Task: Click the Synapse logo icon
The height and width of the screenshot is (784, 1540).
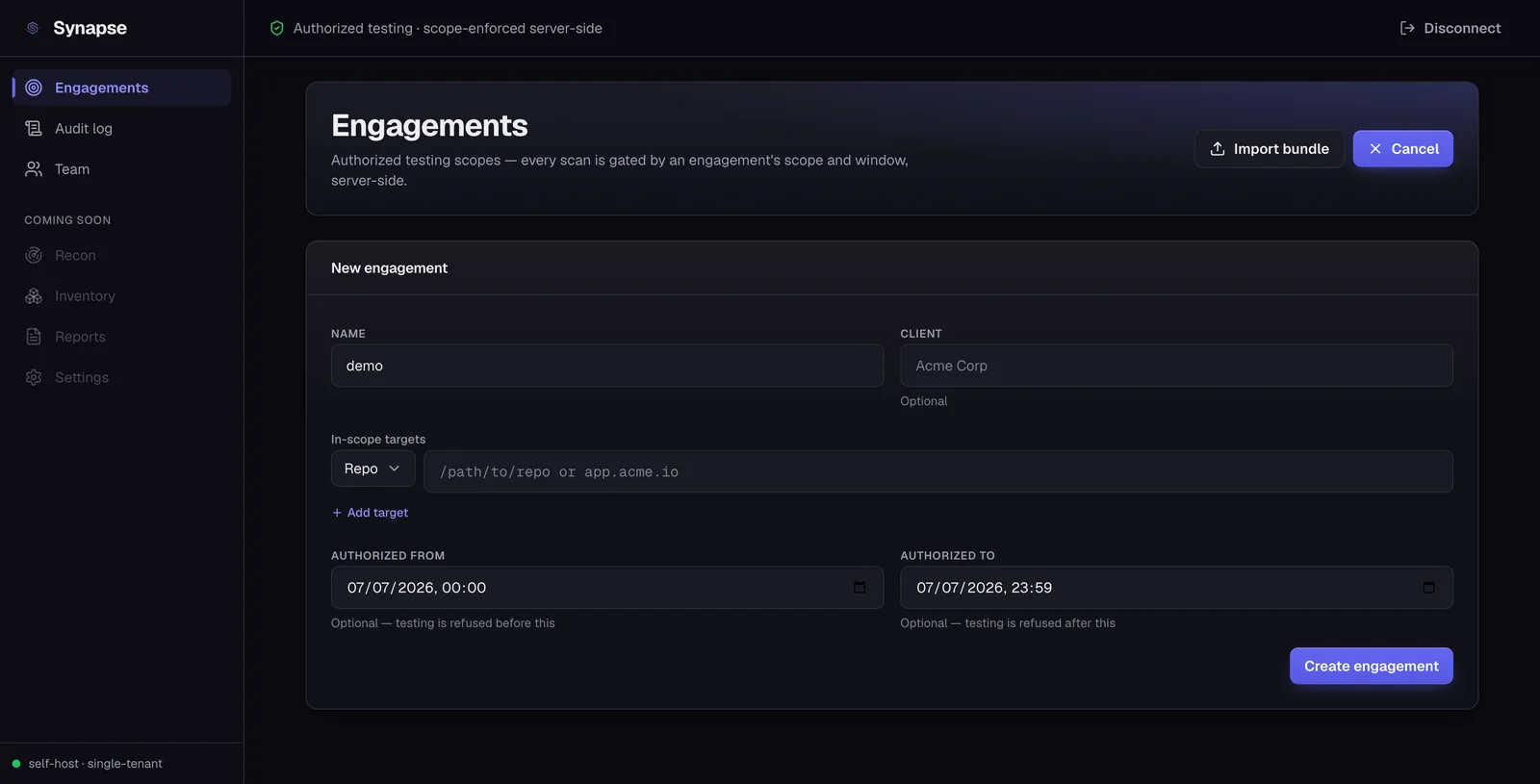Action: coord(33,28)
